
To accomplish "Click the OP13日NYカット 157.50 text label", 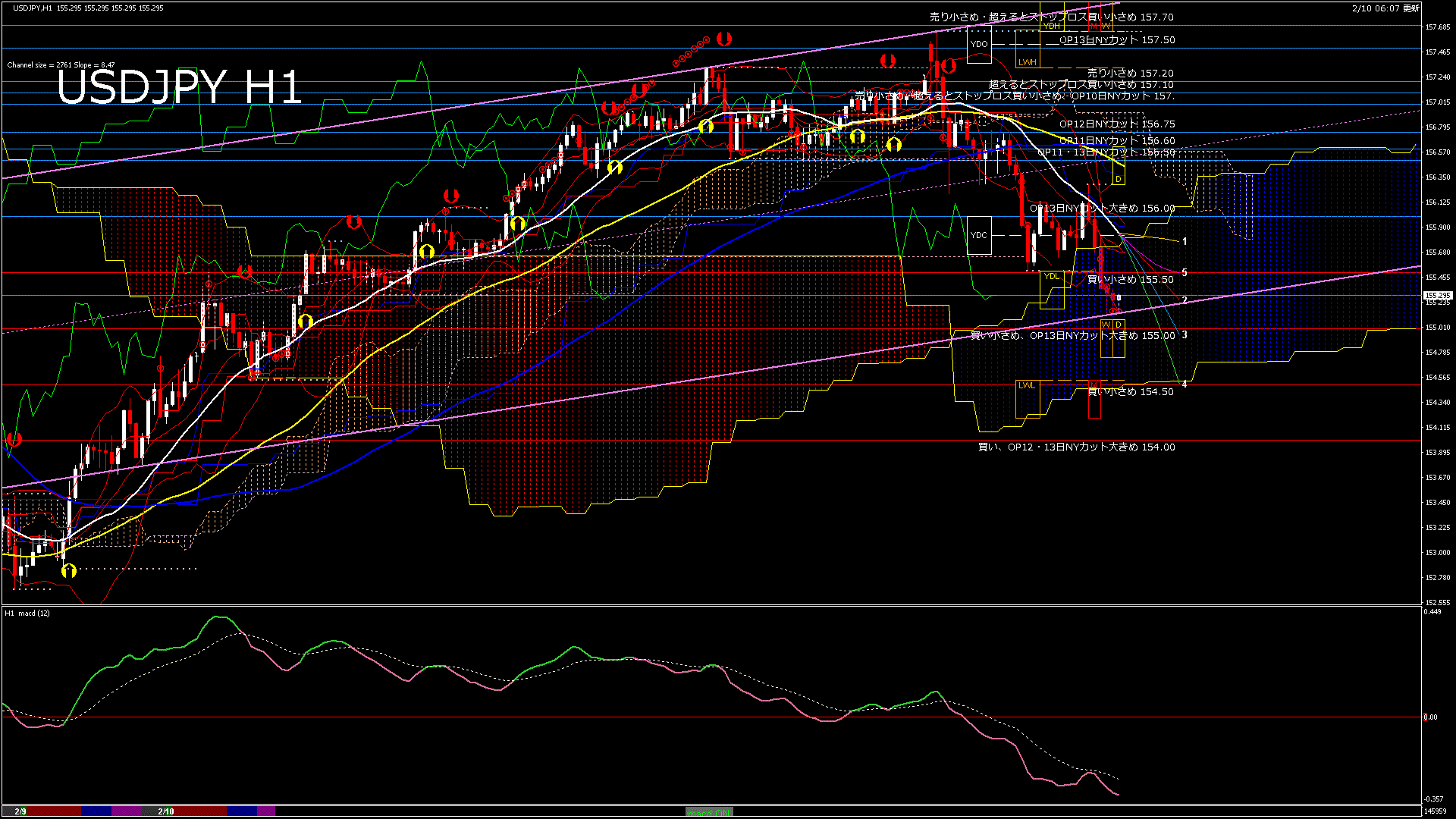I will point(1113,40).
